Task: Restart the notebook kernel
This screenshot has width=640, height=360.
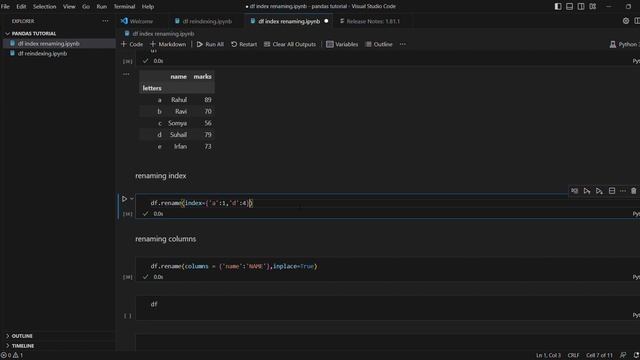Action: point(244,44)
